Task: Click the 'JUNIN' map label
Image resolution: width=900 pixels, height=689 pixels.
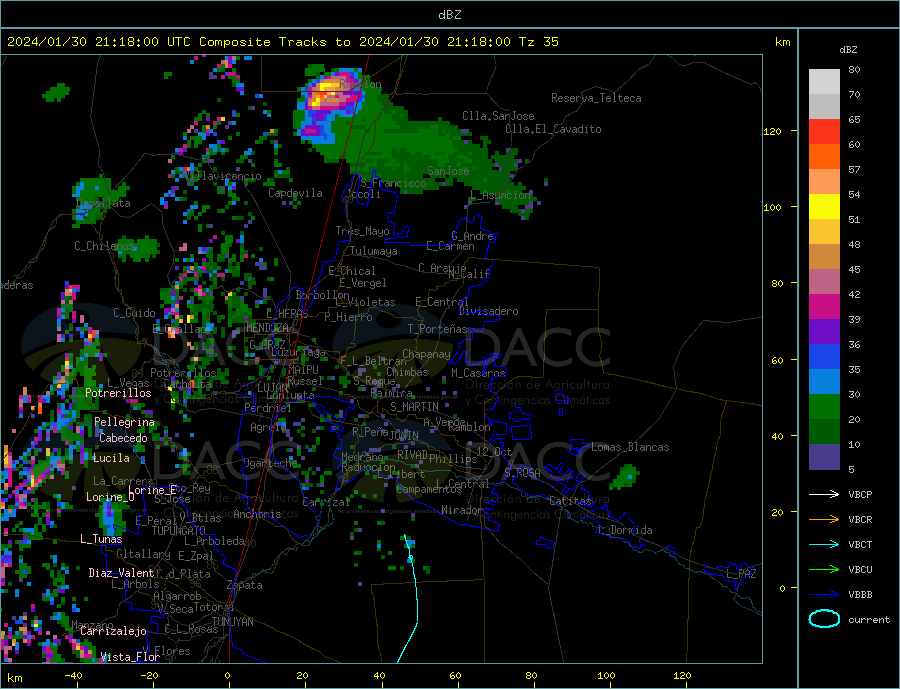Action: click(x=404, y=436)
